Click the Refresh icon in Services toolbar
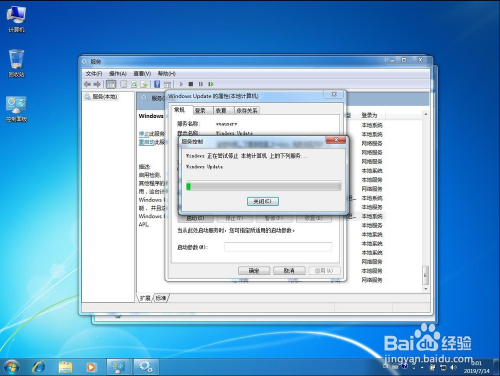Screen dimensions: 500x376 click(134, 84)
